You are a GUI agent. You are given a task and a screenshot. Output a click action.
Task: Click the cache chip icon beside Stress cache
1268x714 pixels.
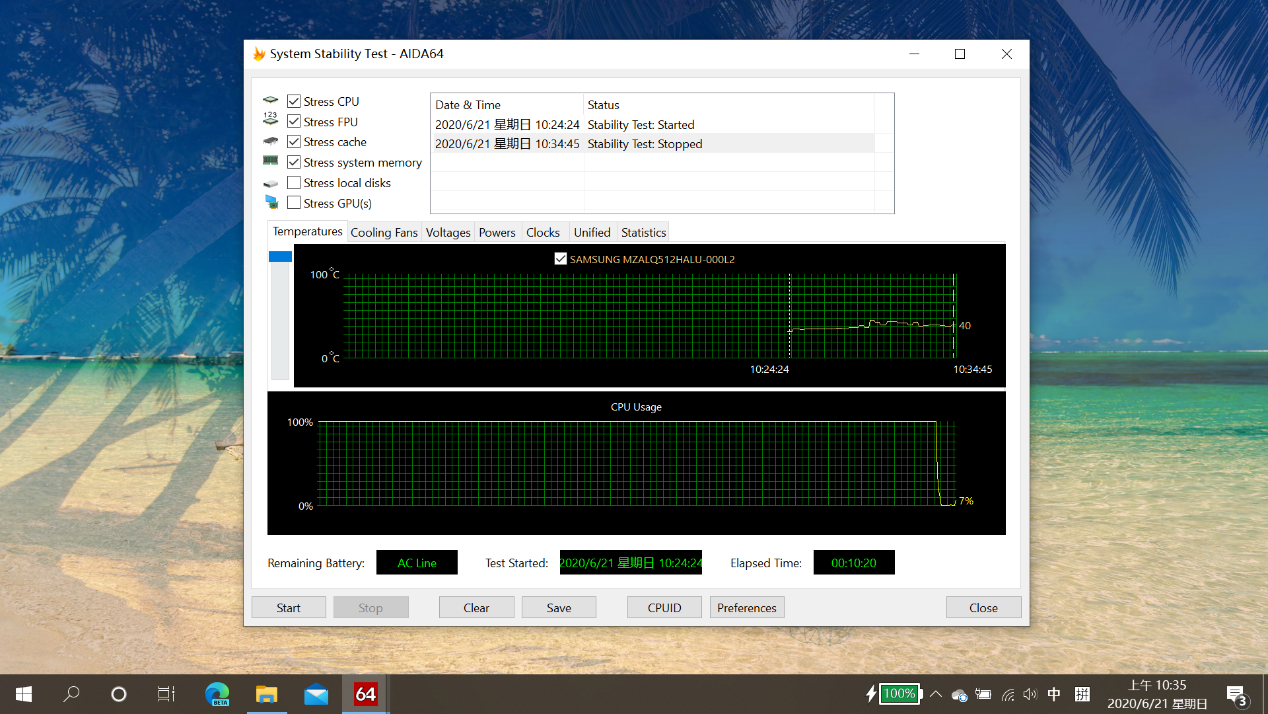pyautogui.click(x=271, y=142)
